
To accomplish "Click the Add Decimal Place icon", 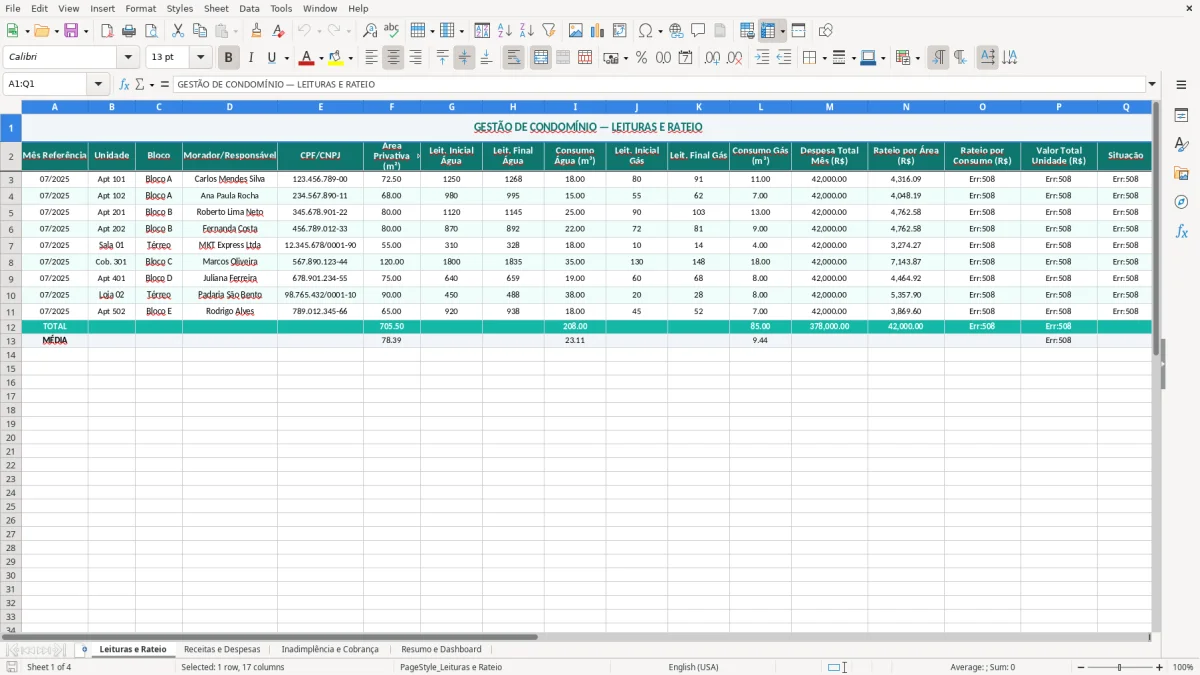I will [x=712, y=58].
